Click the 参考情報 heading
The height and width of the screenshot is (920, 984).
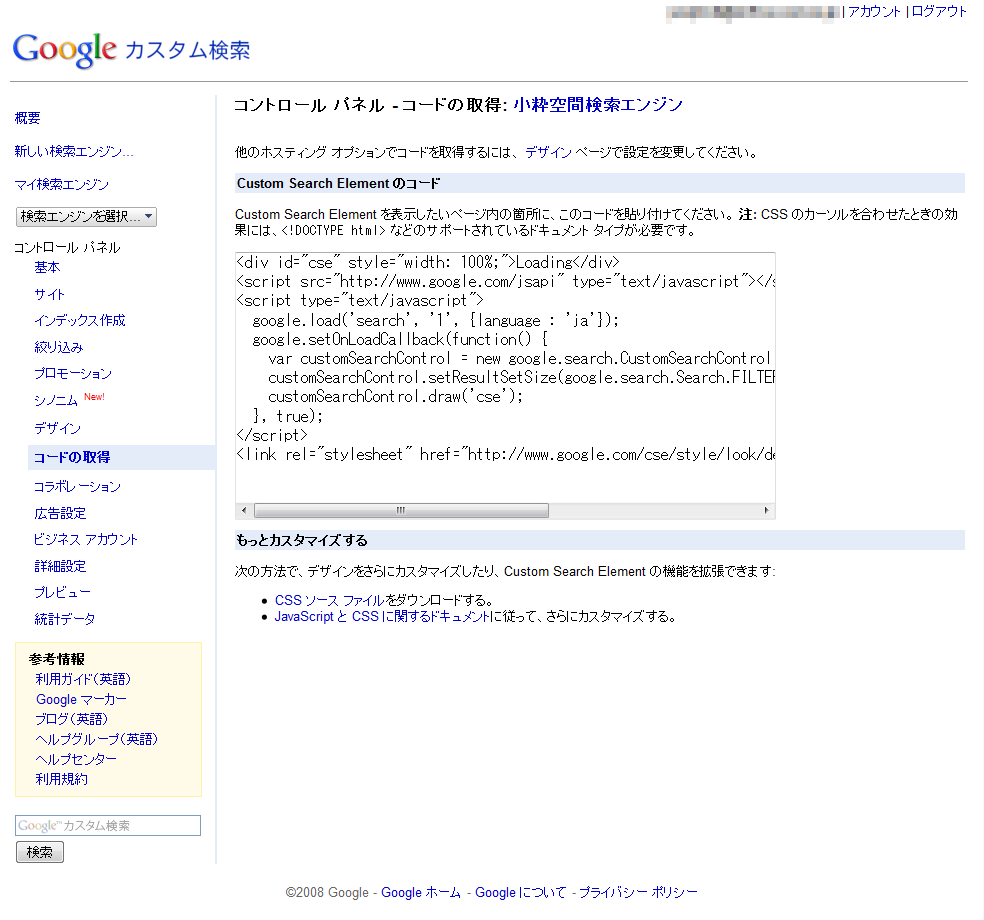(x=56, y=659)
